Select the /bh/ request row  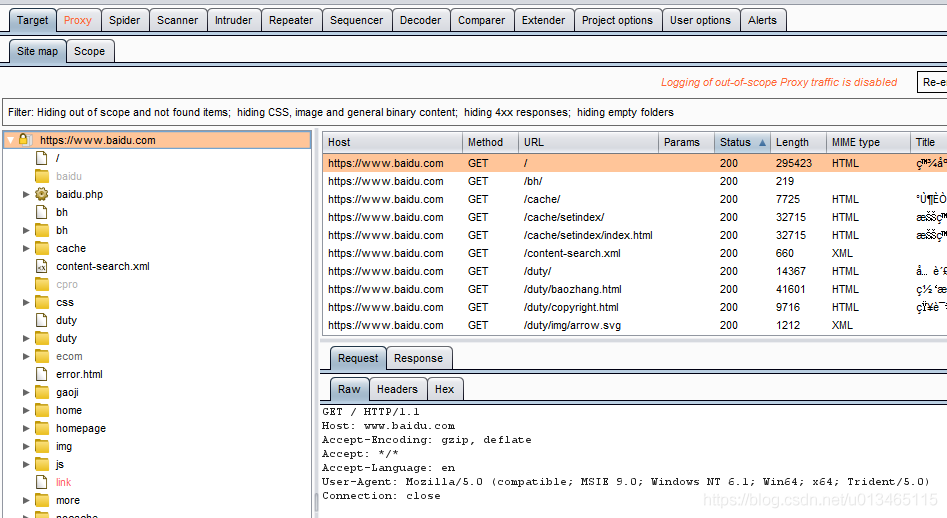pos(635,181)
